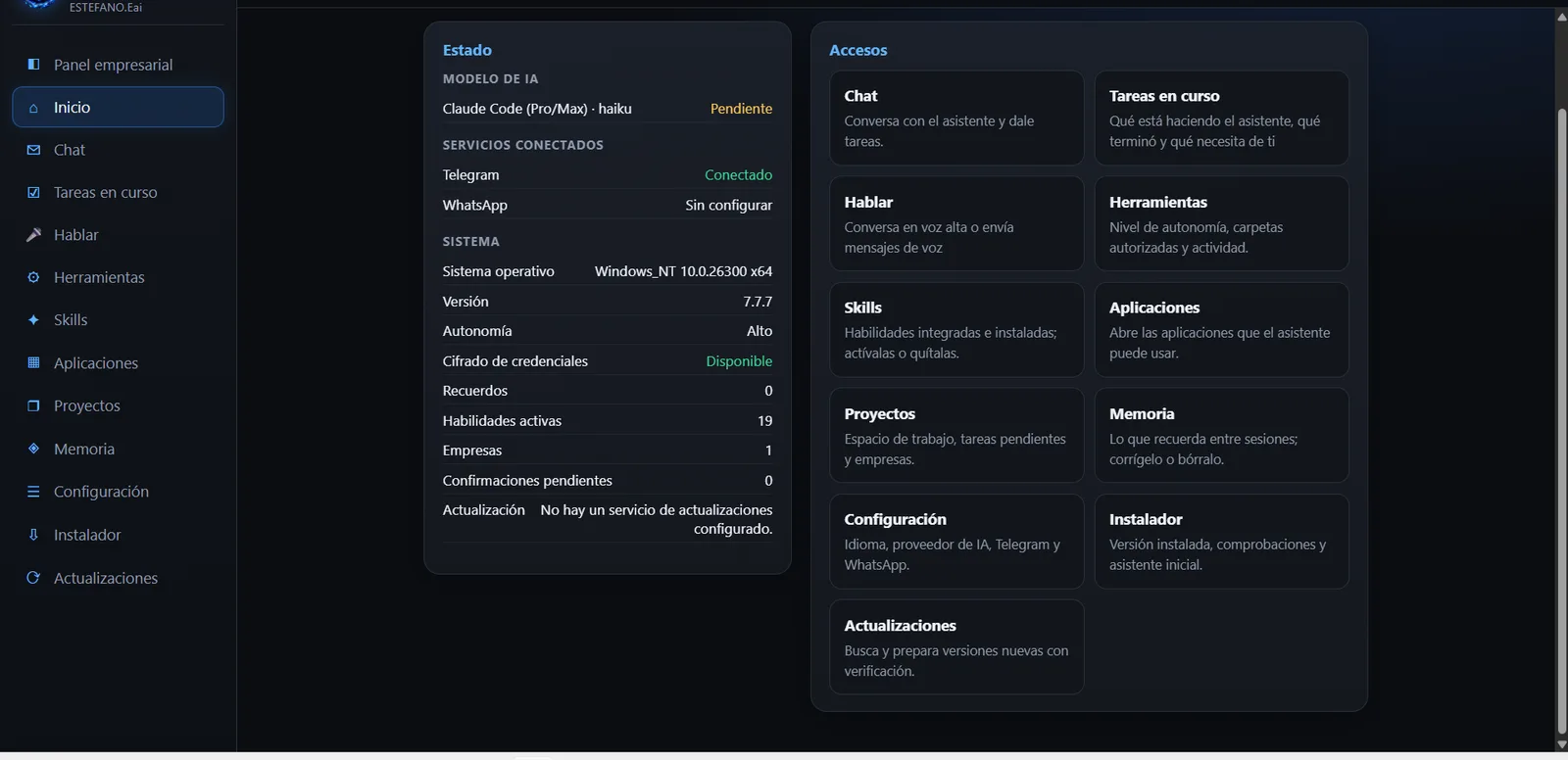Go to Tareas en curso in sidebar
1568x760 pixels.
pos(118,193)
